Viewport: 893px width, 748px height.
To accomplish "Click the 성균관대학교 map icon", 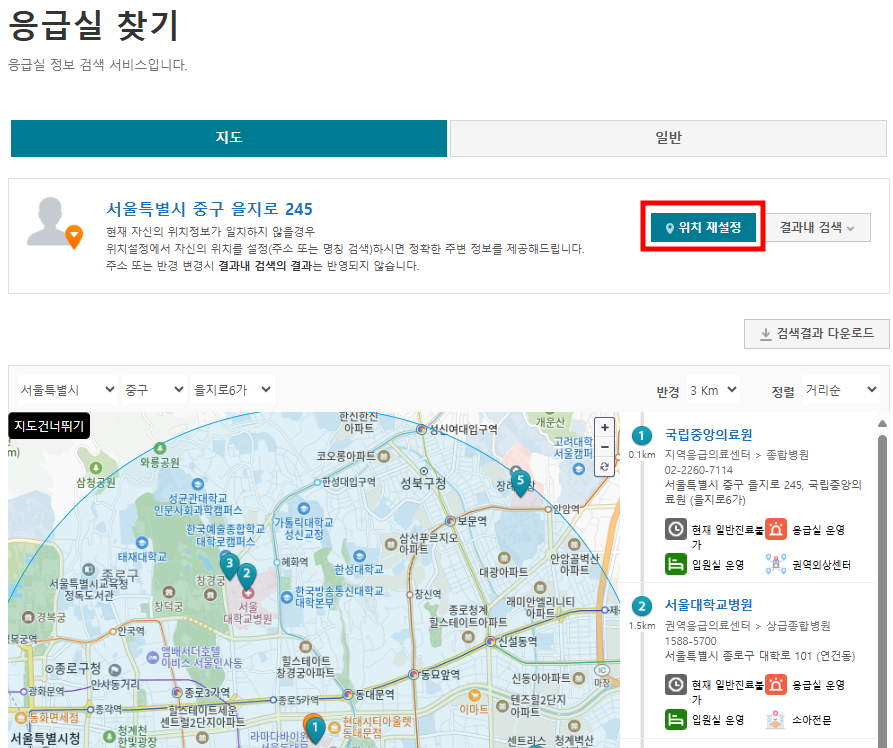I will (x=198, y=484).
